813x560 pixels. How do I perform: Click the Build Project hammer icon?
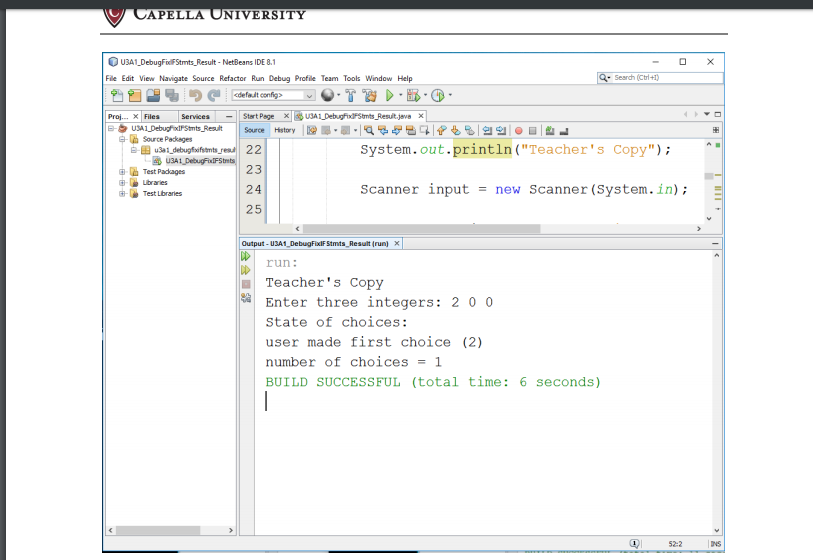(351, 95)
